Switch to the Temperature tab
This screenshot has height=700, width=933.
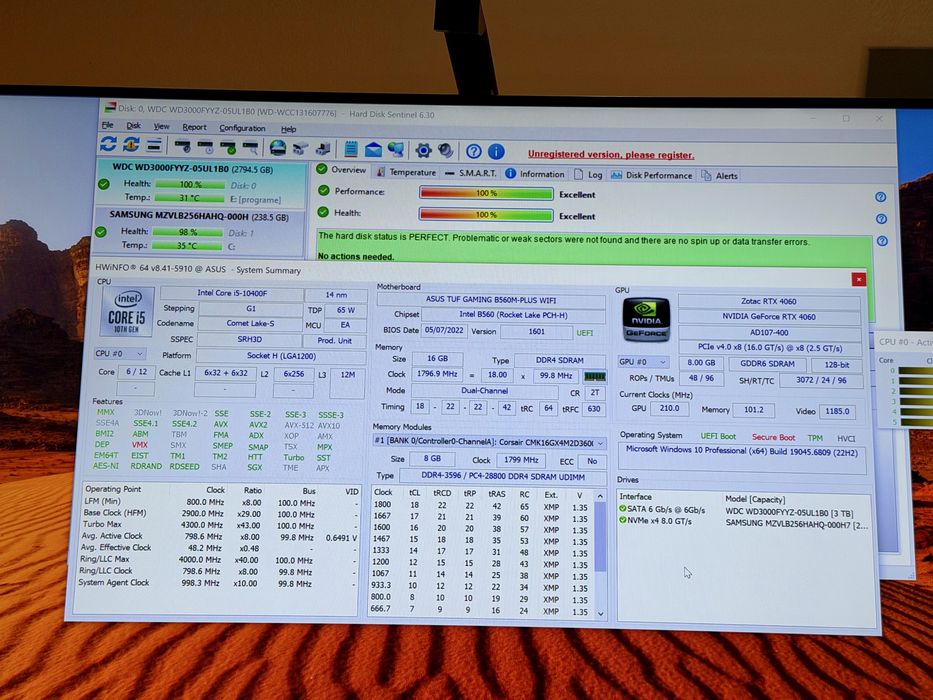(406, 172)
